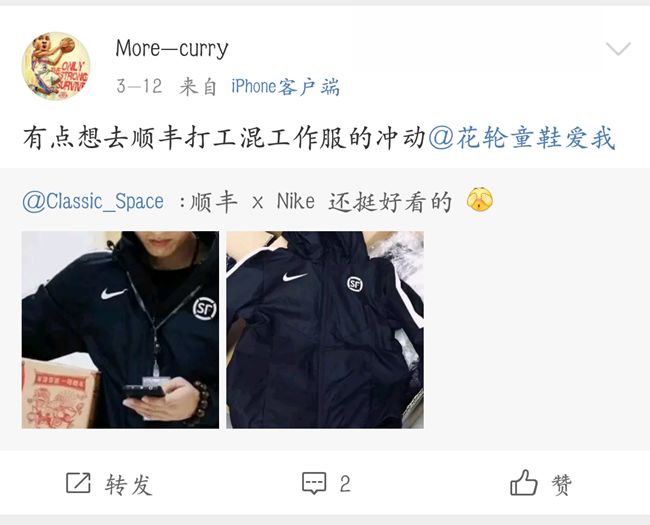Viewport: 650px width, 525px height.
Task: Click the repost arrow-box icon
Action: tap(78, 483)
